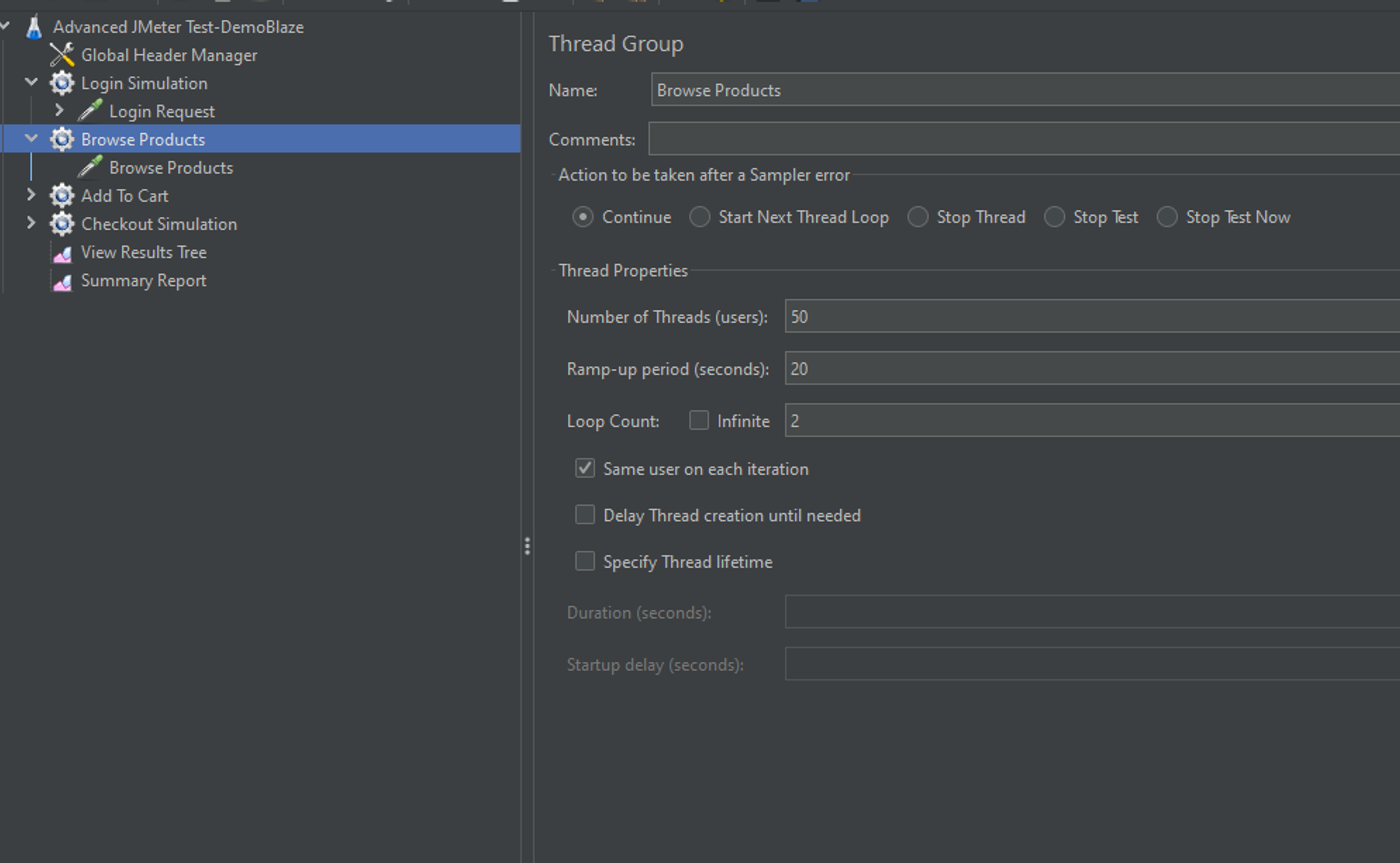Expand the Login Request node

[x=59, y=111]
